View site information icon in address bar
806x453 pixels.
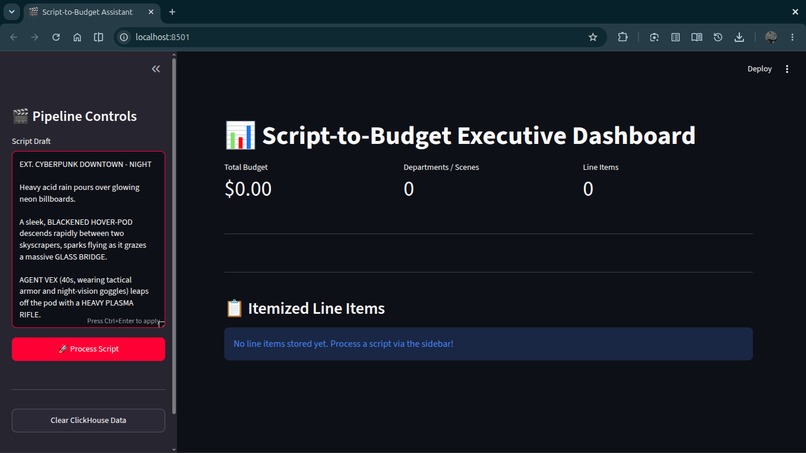click(124, 37)
